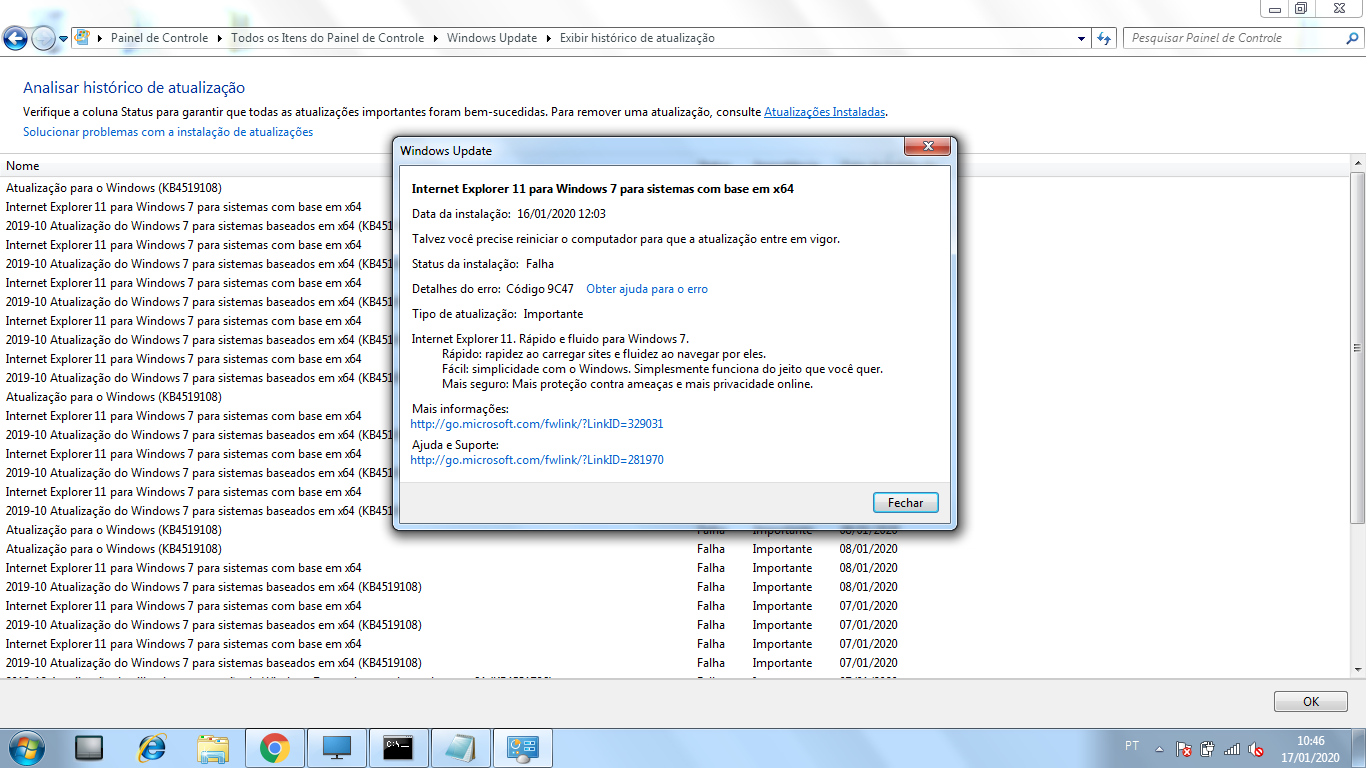Screen dimensions: 1366x768
Task: Launch Internet Explorer from the taskbar
Action: (152, 748)
